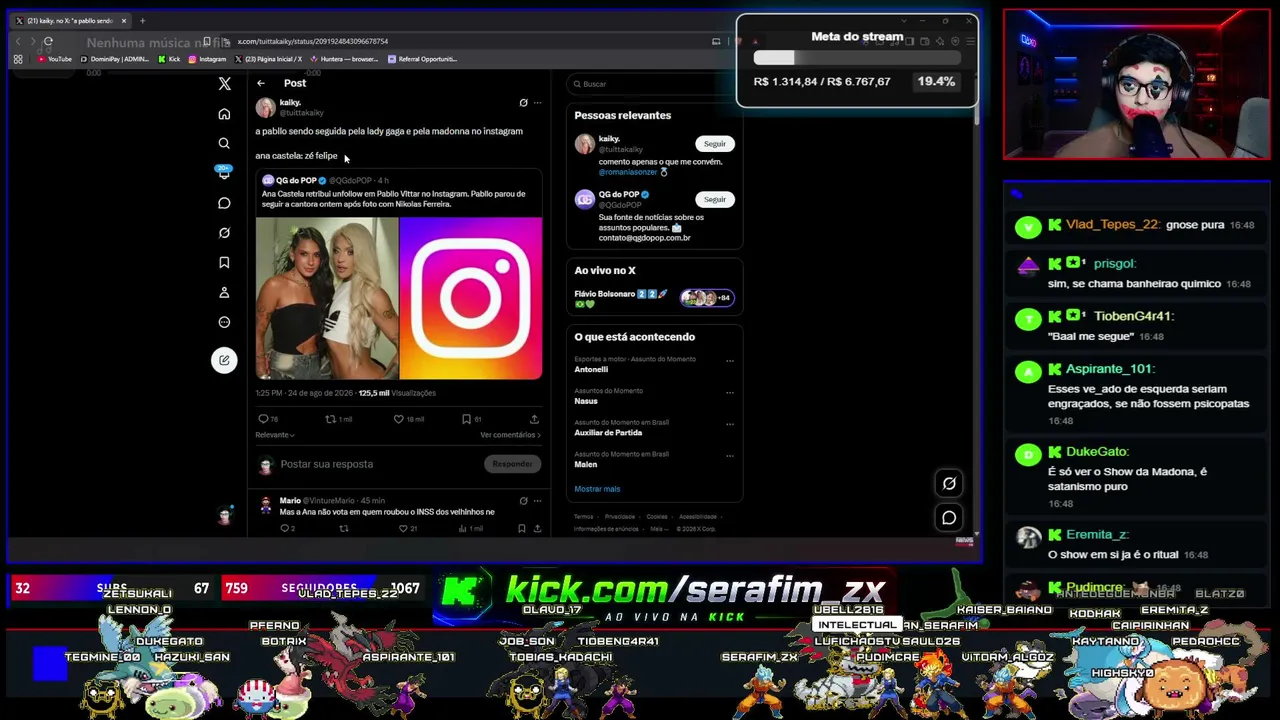The image size is (1280, 720).
Task: Reply to kaiky's post (76 replies)
Action: (x=268, y=419)
